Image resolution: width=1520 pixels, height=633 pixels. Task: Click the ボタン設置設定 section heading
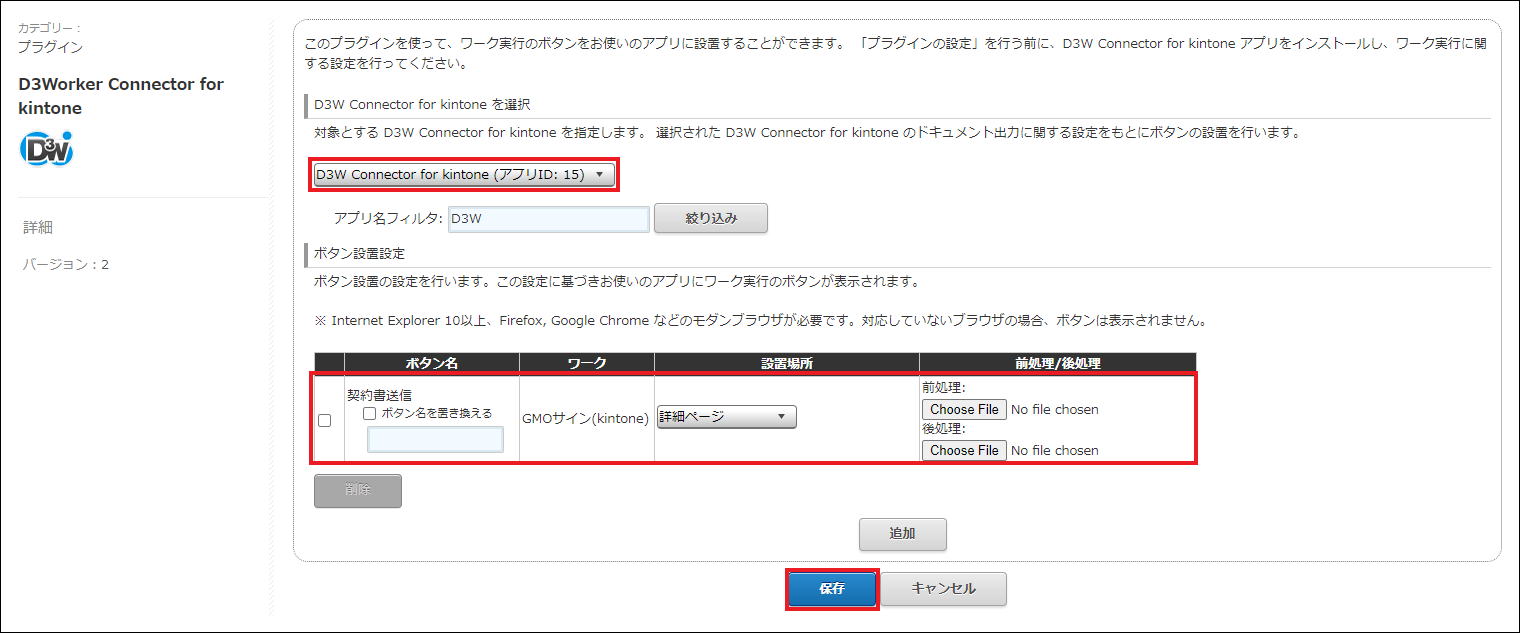[x=359, y=254]
